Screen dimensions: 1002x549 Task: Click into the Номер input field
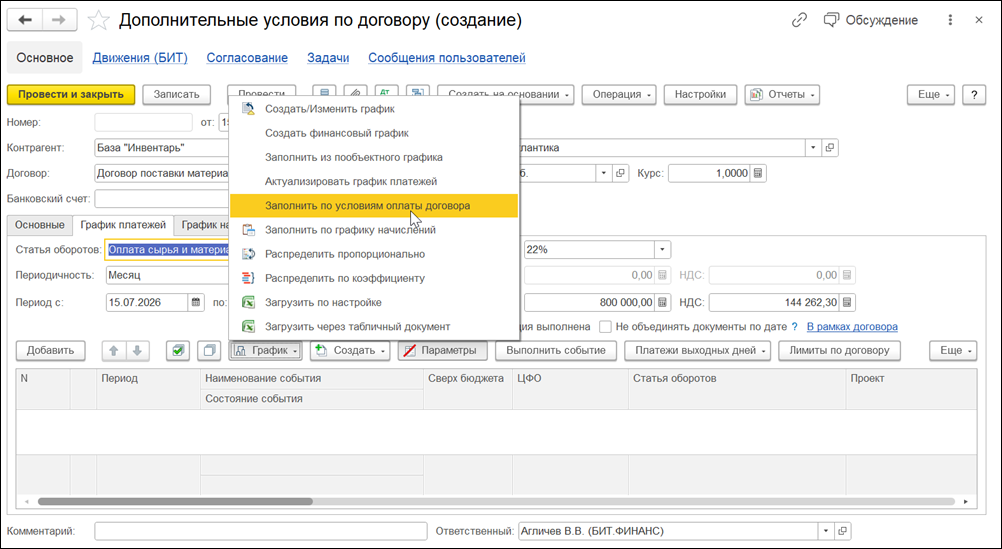click(143, 122)
